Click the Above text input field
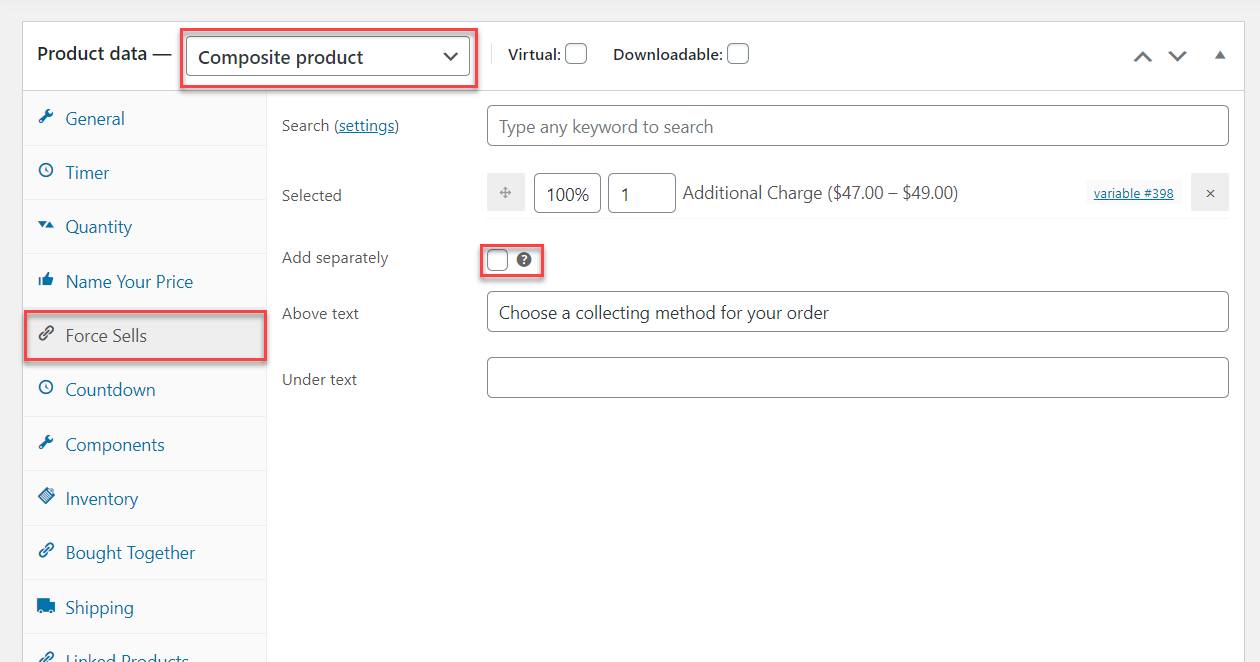The image size is (1260, 662). [x=857, y=311]
